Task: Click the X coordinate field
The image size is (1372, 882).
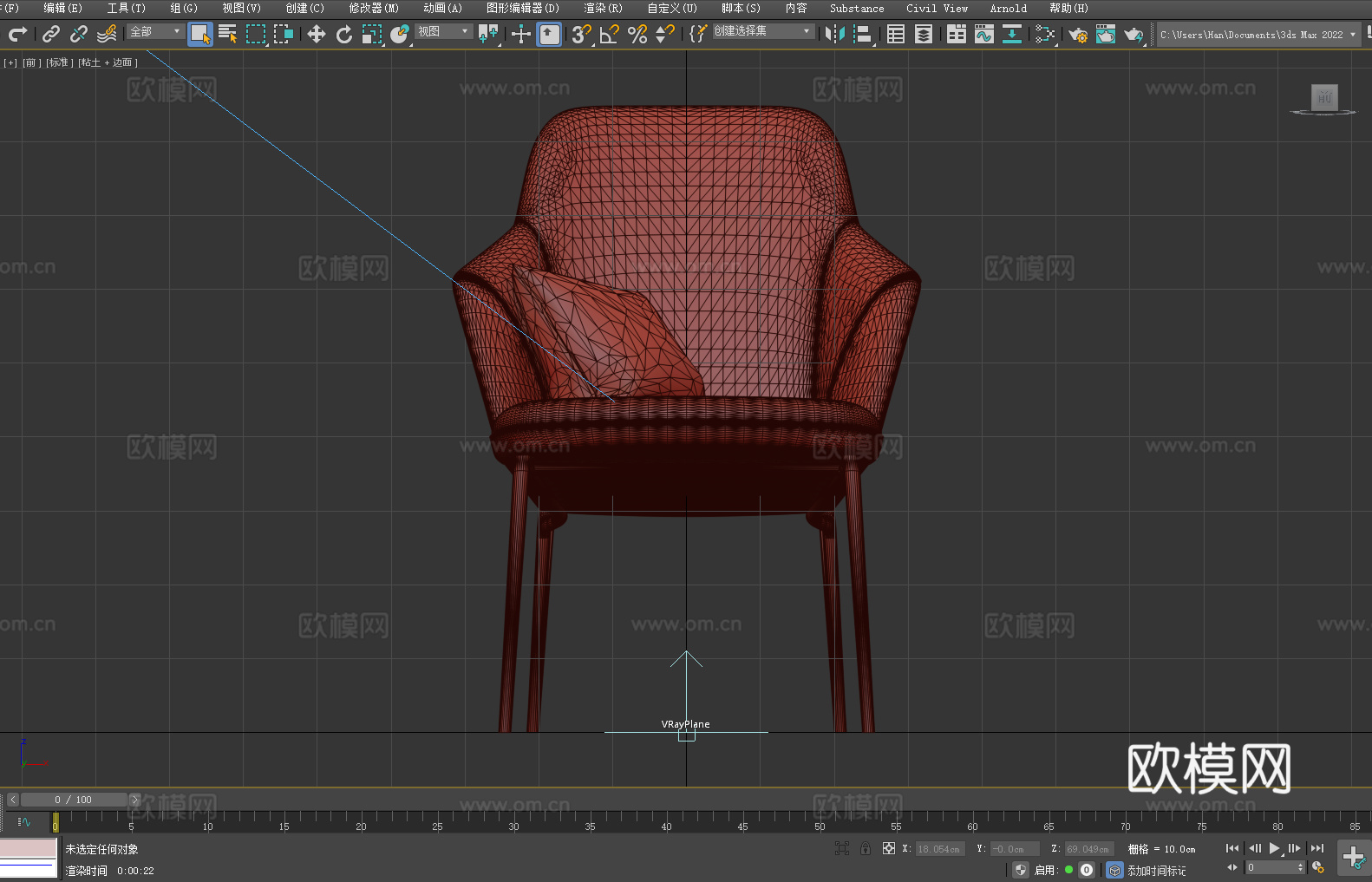Action: [939, 849]
